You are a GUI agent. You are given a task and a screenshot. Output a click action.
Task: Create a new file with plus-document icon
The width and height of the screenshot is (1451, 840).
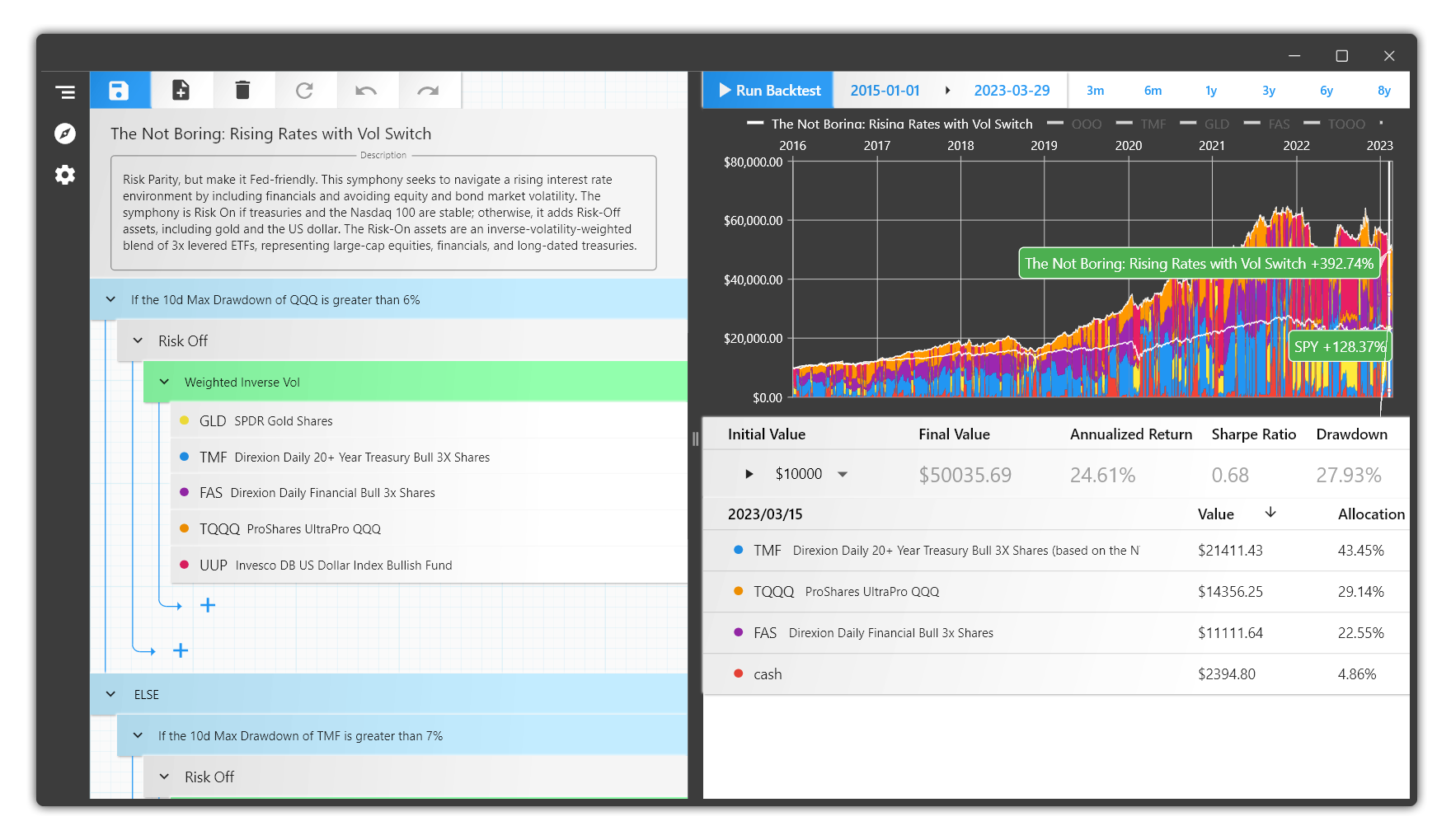181,90
